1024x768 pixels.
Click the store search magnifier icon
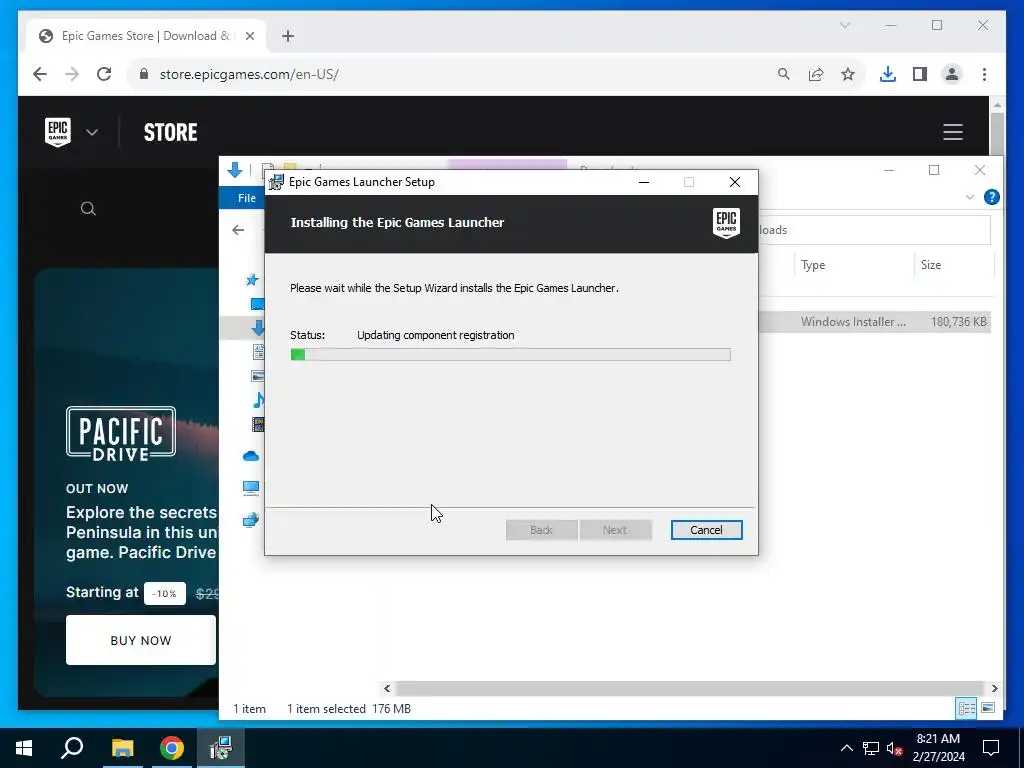click(x=88, y=208)
